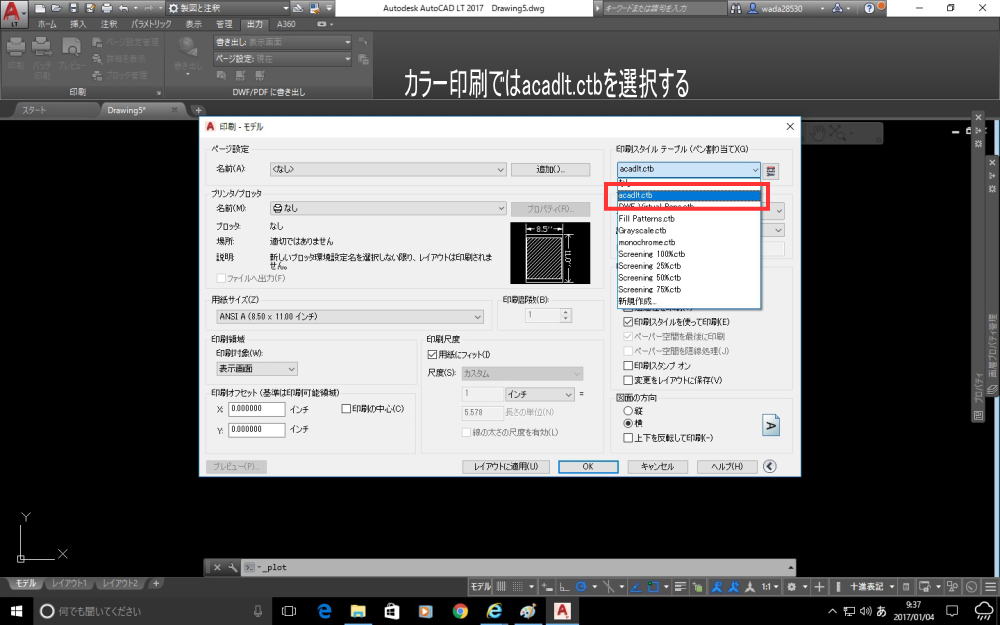Open the decimal units dropdown in status bar
The height and width of the screenshot is (625, 1000).
(871, 587)
